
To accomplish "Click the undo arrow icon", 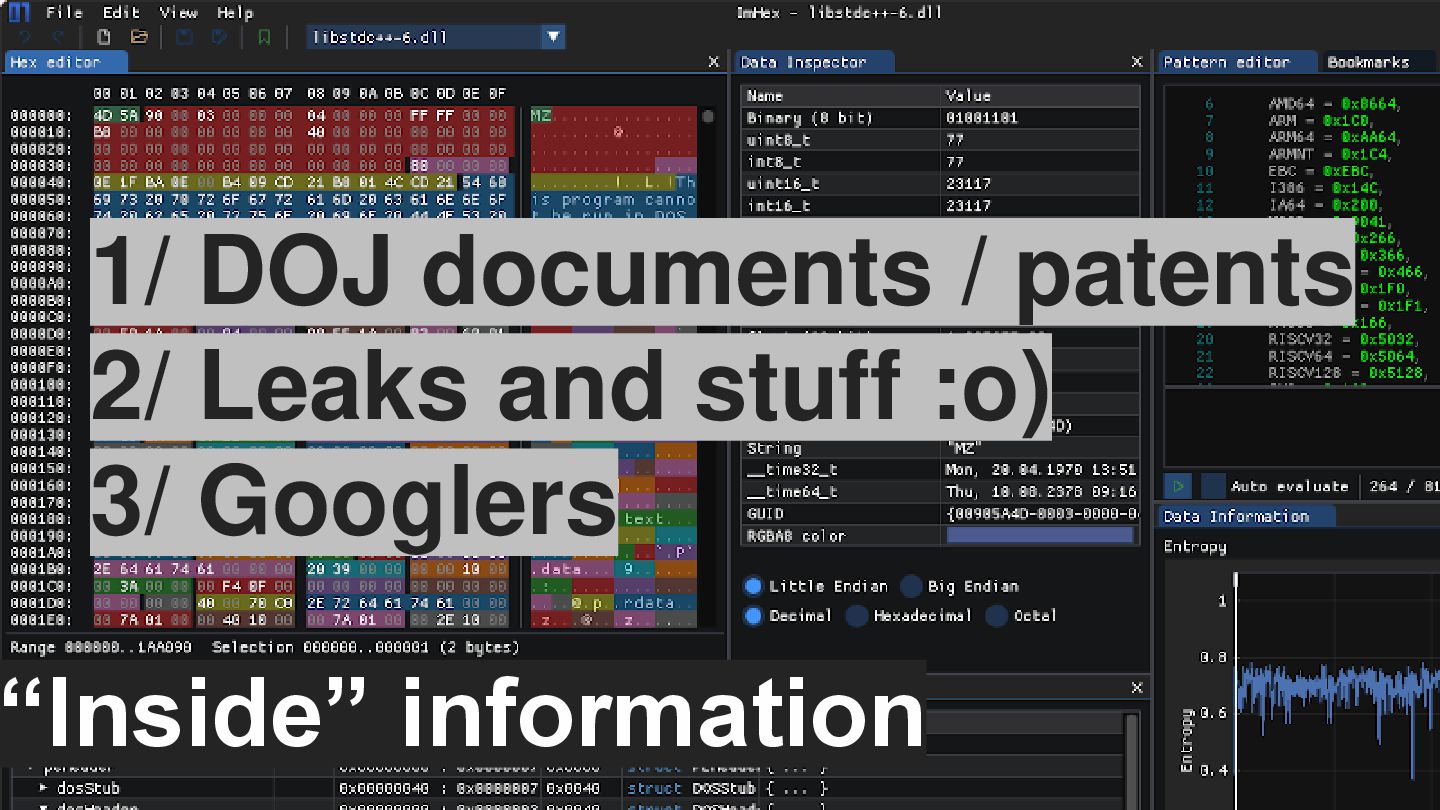I will coord(25,38).
